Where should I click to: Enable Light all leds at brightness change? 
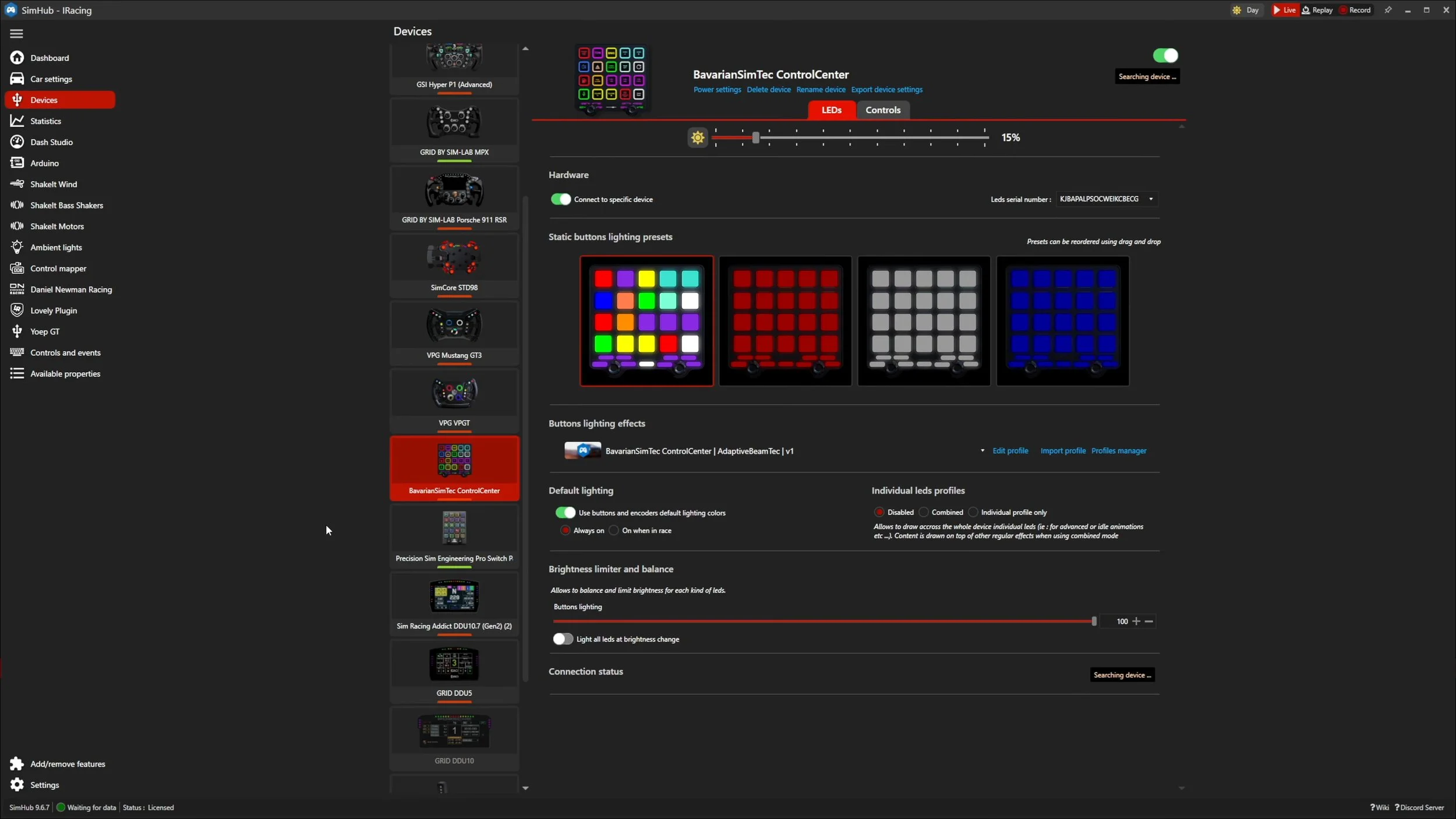(563, 639)
